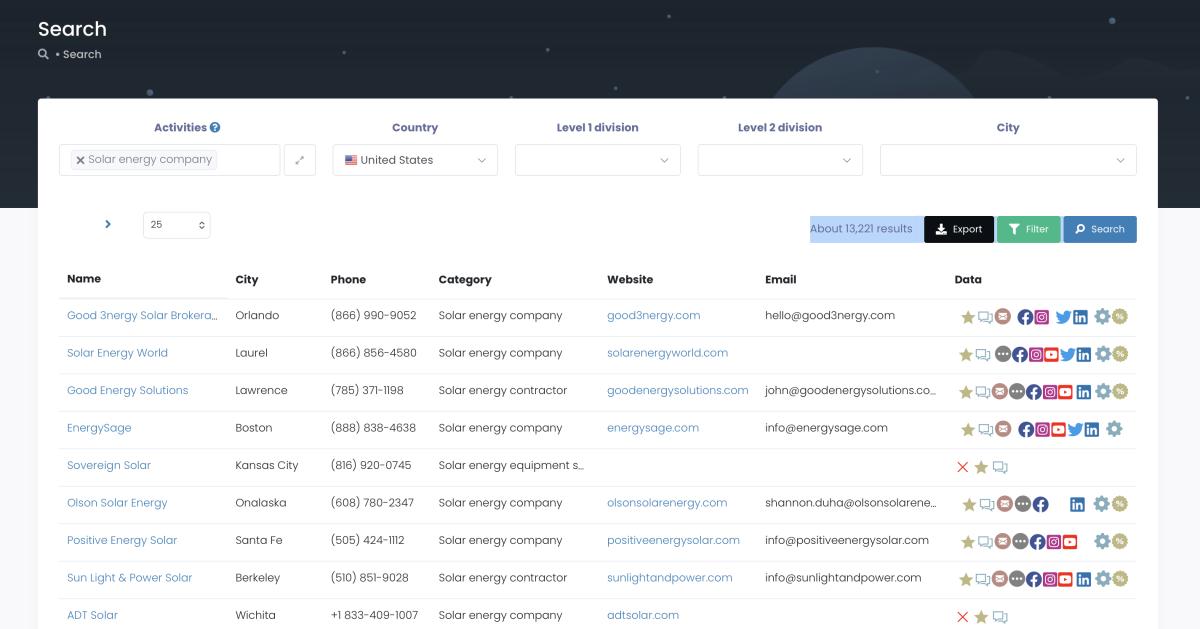This screenshot has height=629, width=1200.
Task: Open the Level 2 division dropdown
Action: 779,160
